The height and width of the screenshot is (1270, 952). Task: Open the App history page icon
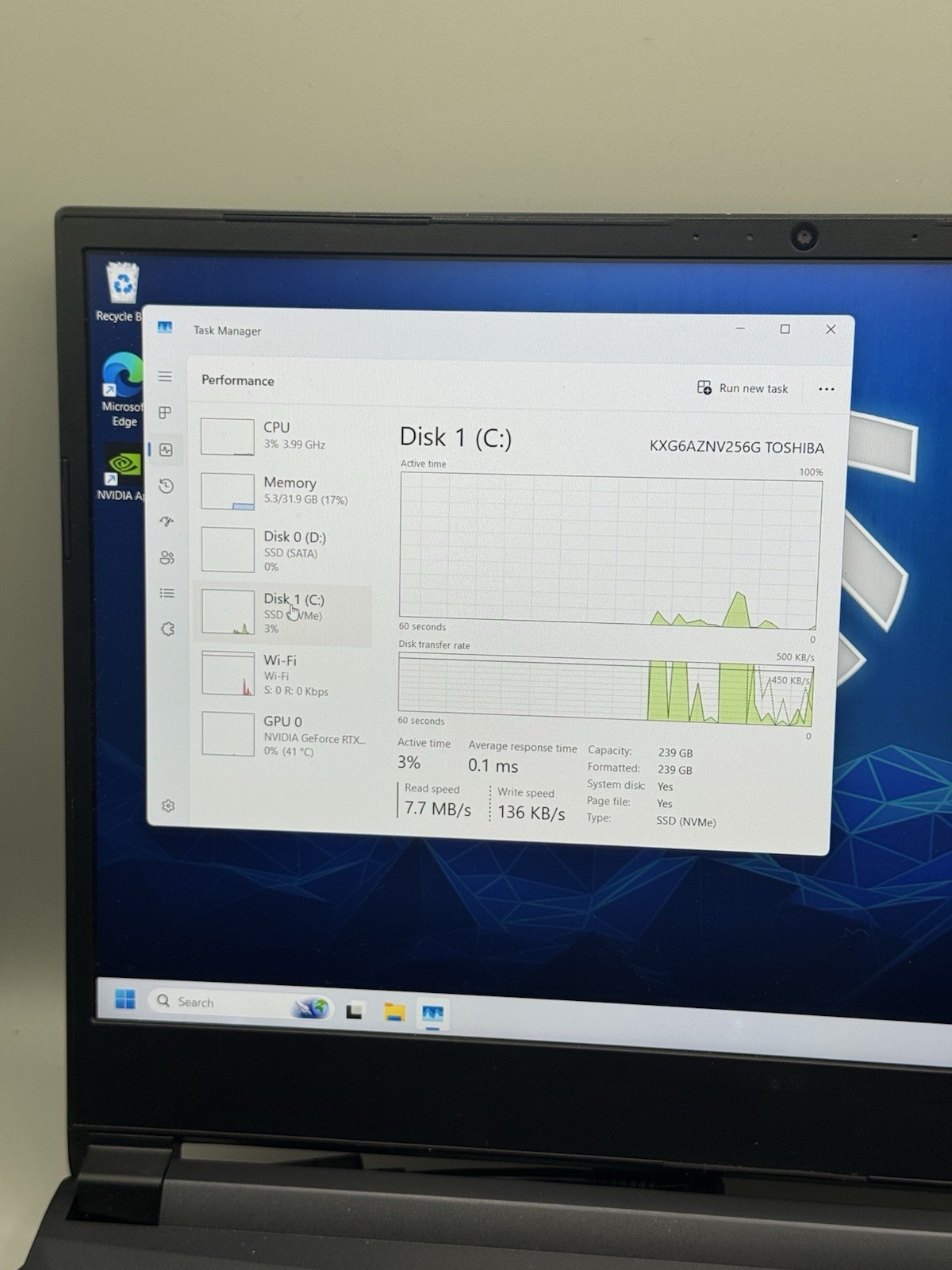[x=166, y=486]
